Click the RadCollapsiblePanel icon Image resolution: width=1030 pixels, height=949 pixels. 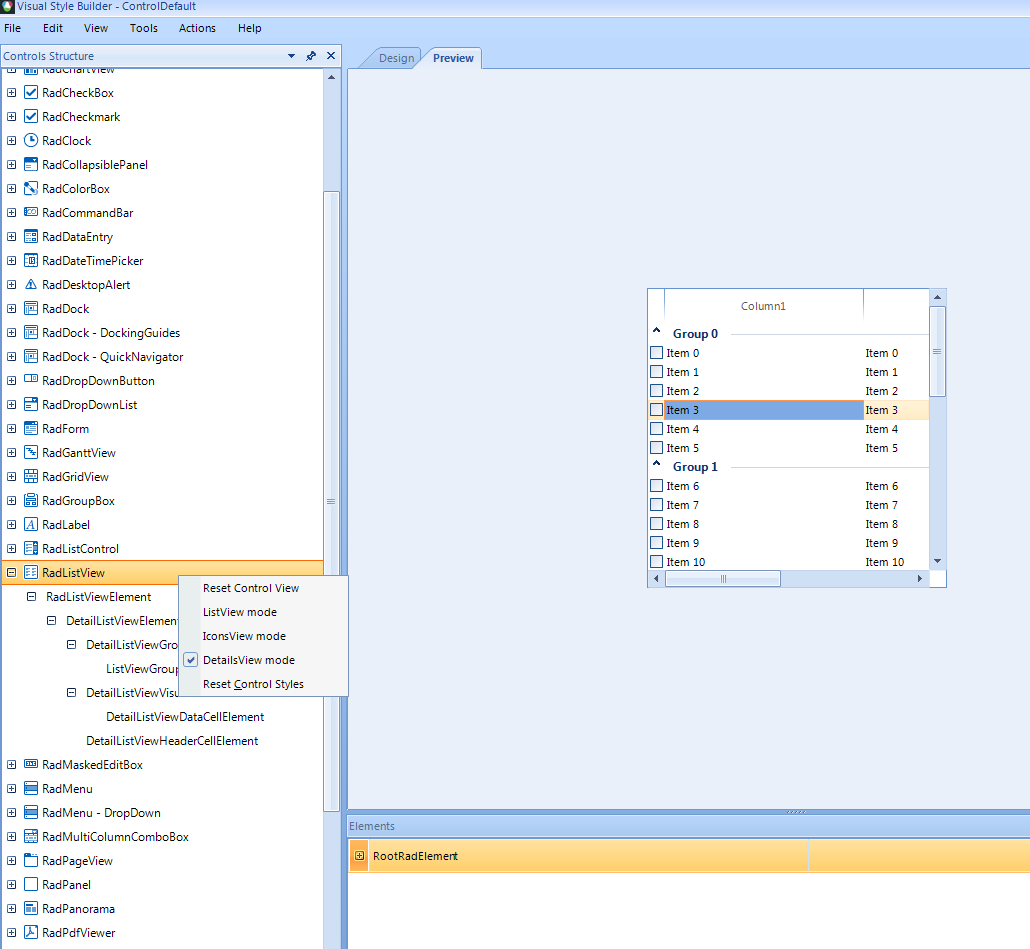(x=31, y=165)
